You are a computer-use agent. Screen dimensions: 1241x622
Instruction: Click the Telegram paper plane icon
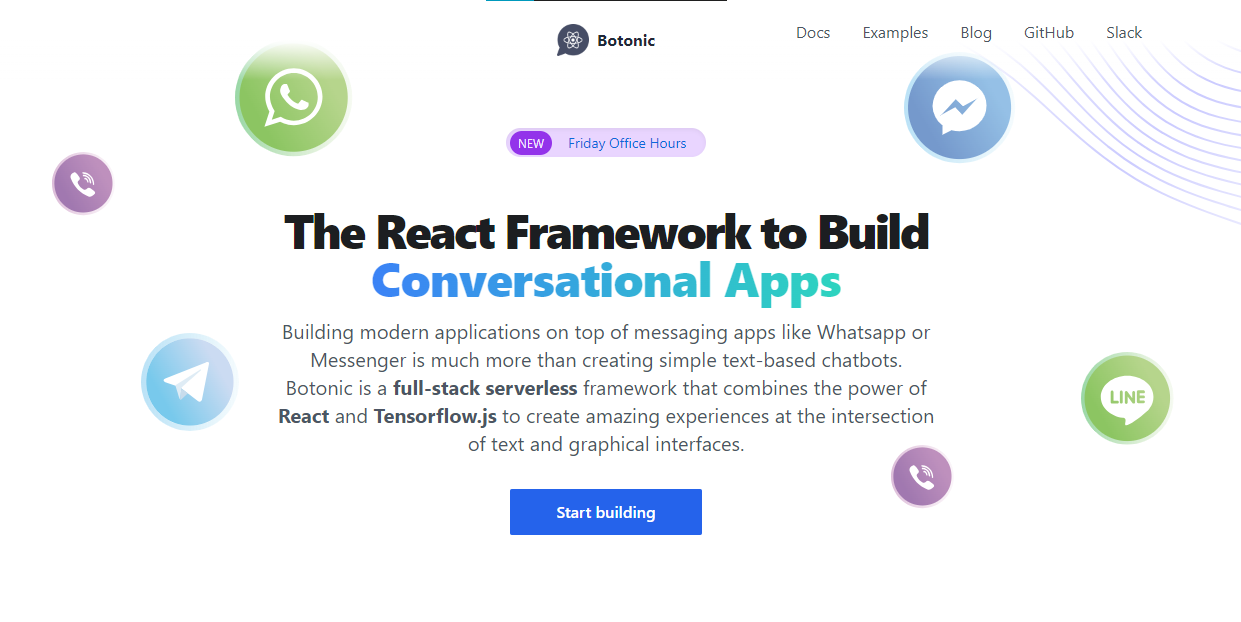(x=189, y=382)
